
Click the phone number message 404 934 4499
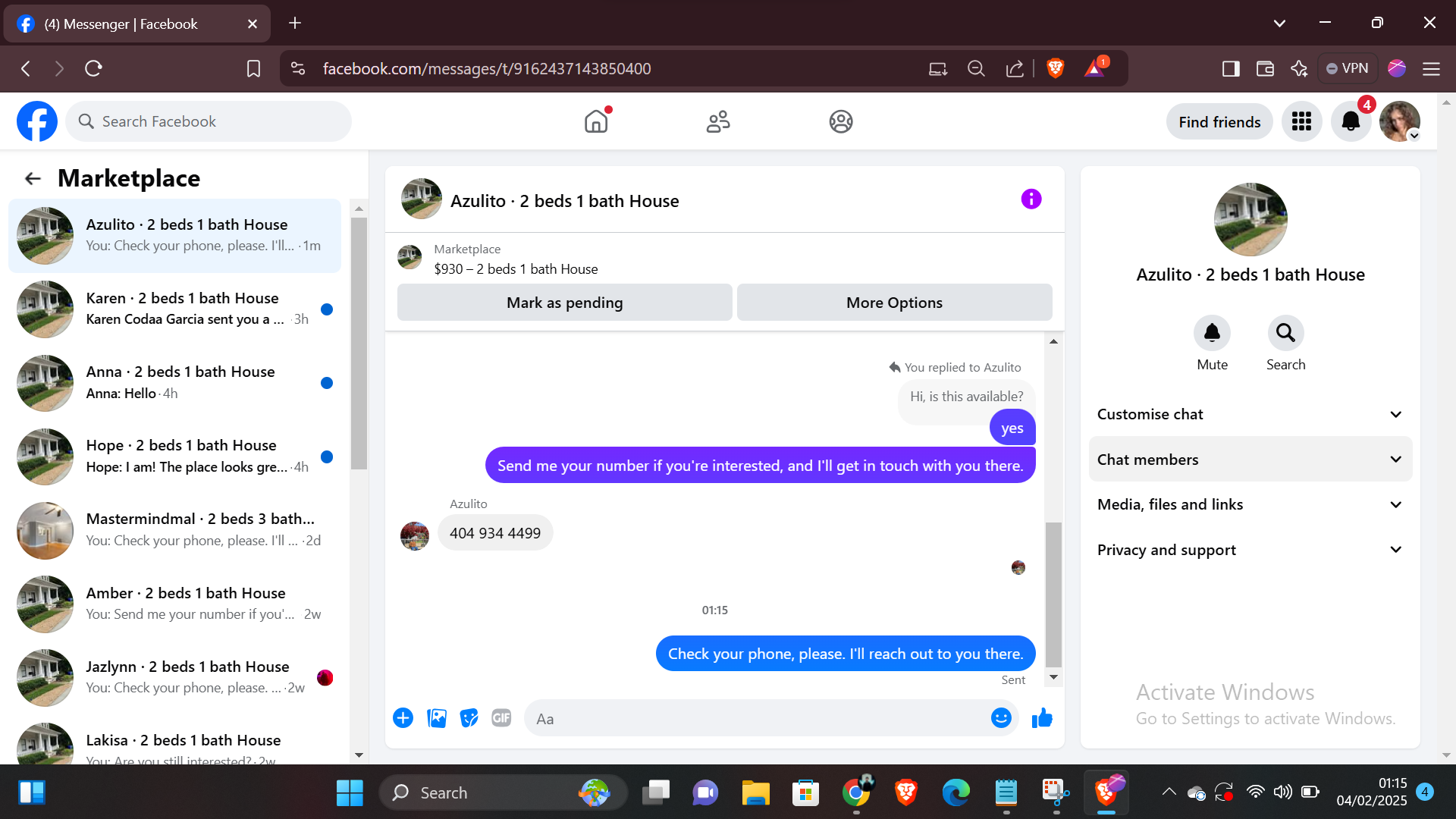coord(495,533)
